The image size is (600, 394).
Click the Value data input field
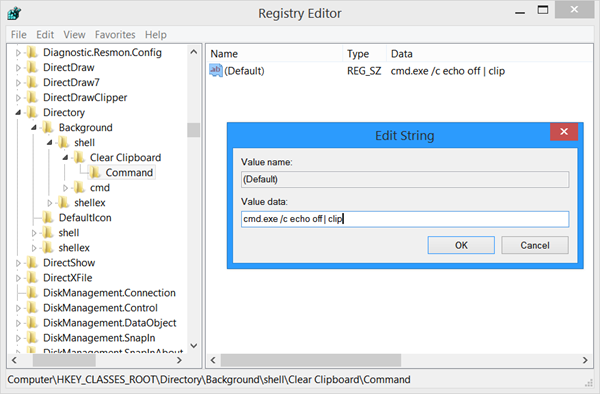(405, 219)
